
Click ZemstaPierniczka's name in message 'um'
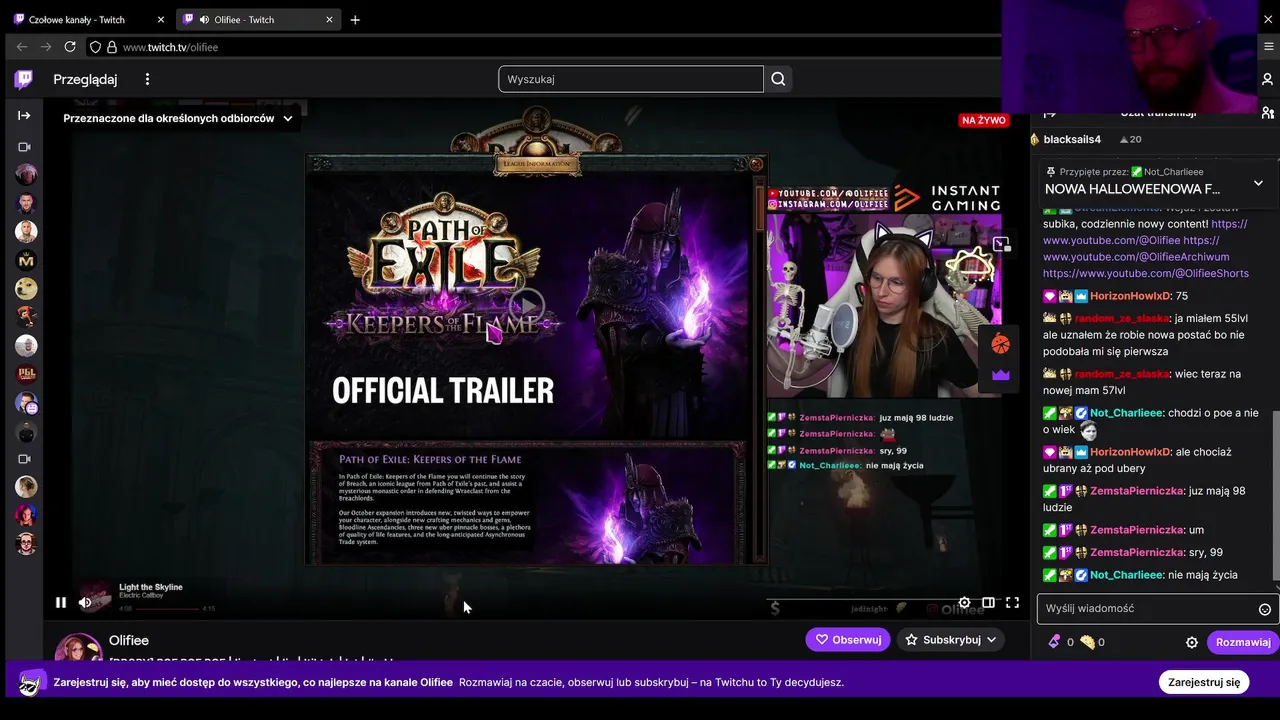click(1137, 530)
